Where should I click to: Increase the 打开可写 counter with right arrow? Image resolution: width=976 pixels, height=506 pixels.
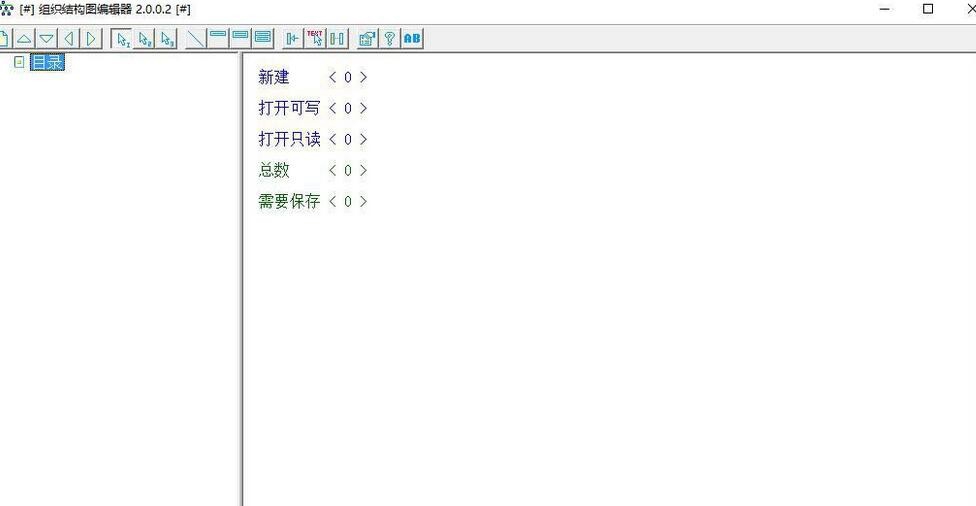tap(364, 108)
